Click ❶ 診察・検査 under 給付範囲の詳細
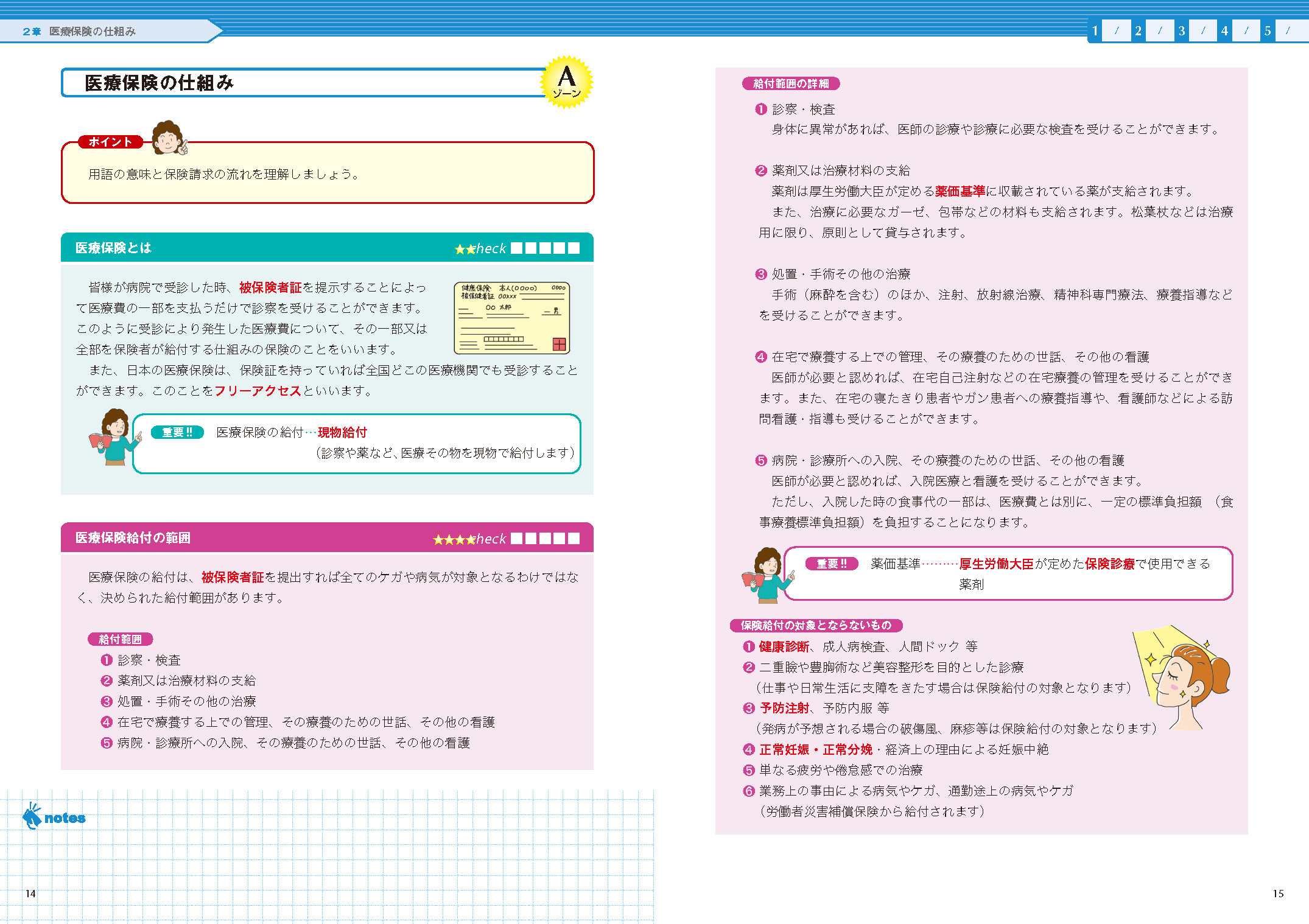Image resolution: width=1309 pixels, height=924 pixels. pos(795,109)
